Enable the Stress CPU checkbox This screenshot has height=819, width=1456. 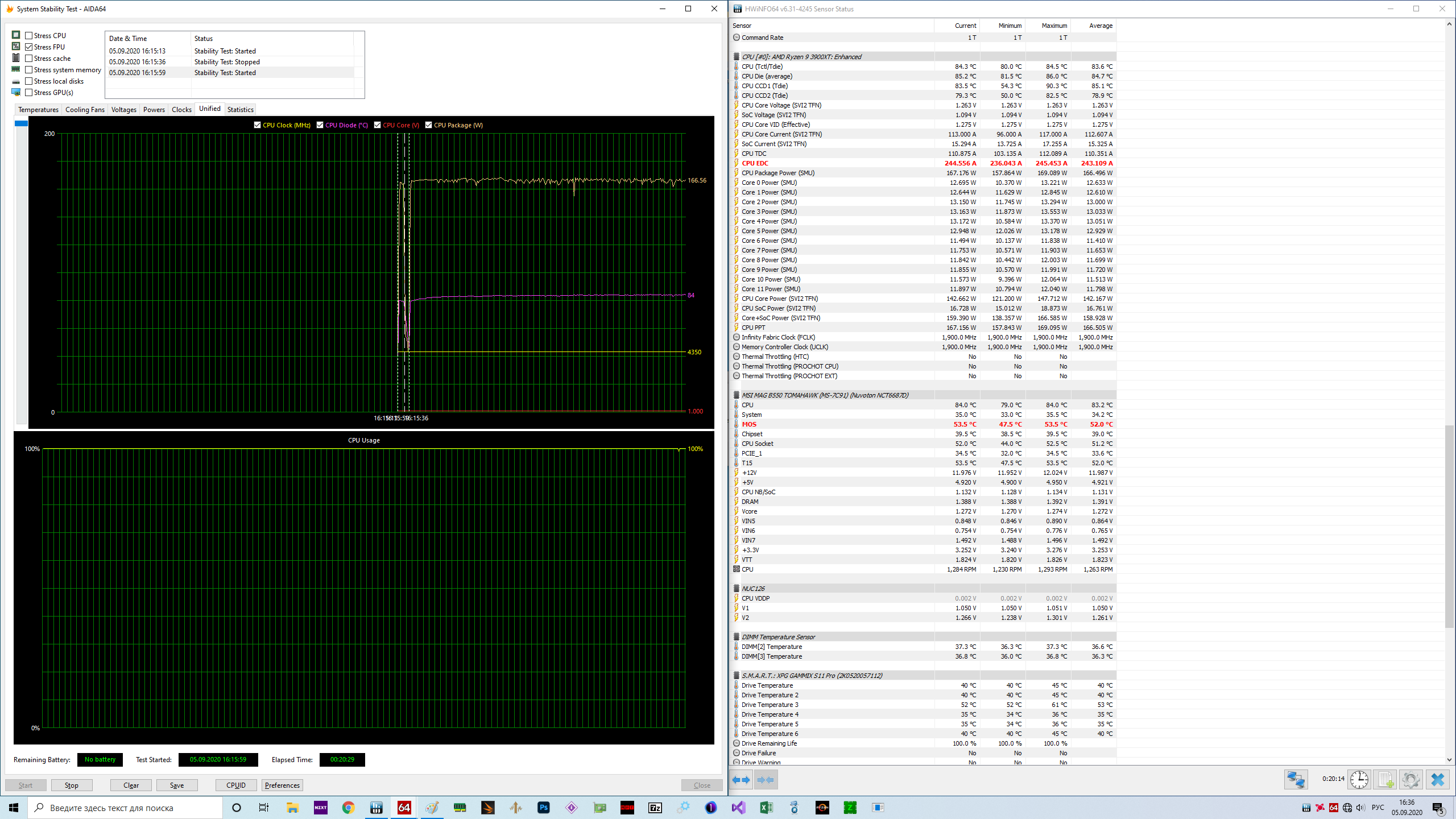pos(28,35)
